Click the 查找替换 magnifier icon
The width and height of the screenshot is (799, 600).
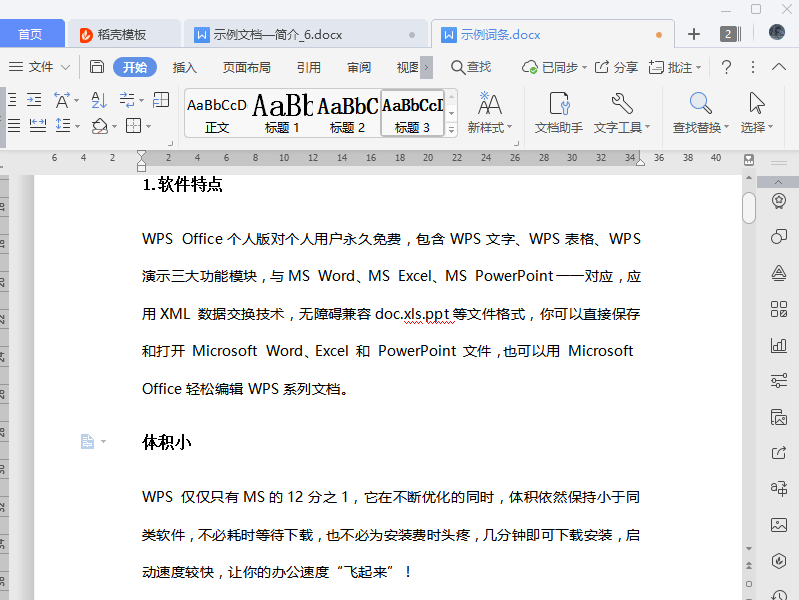(700, 103)
